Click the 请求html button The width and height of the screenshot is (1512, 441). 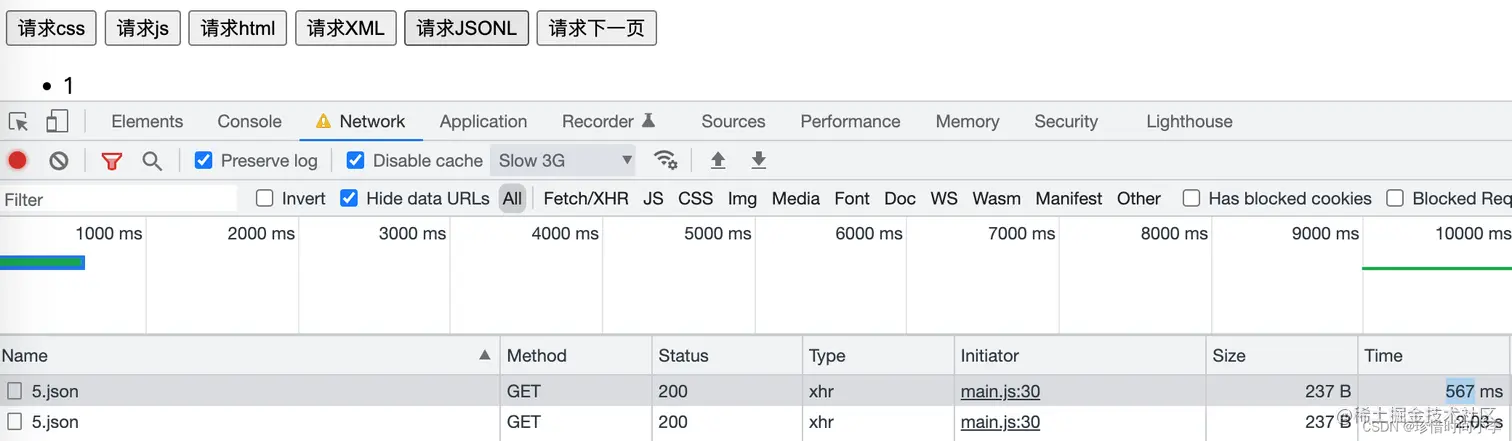238,28
